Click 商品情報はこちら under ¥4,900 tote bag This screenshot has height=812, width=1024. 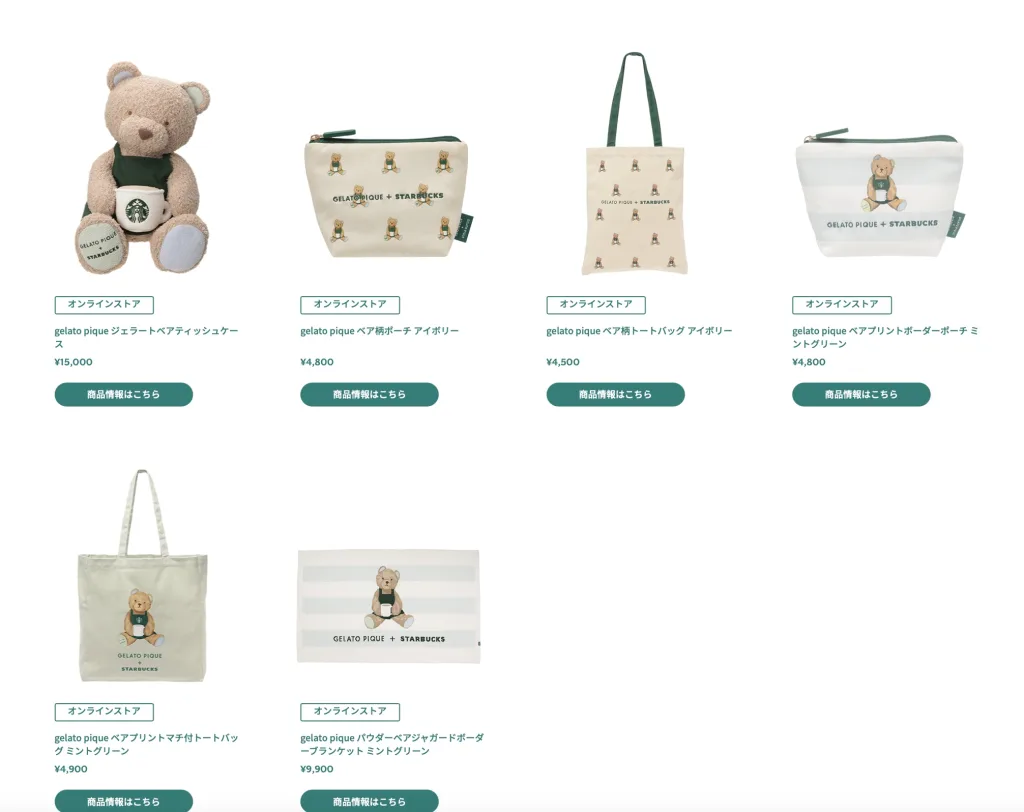(x=123, y=801)
